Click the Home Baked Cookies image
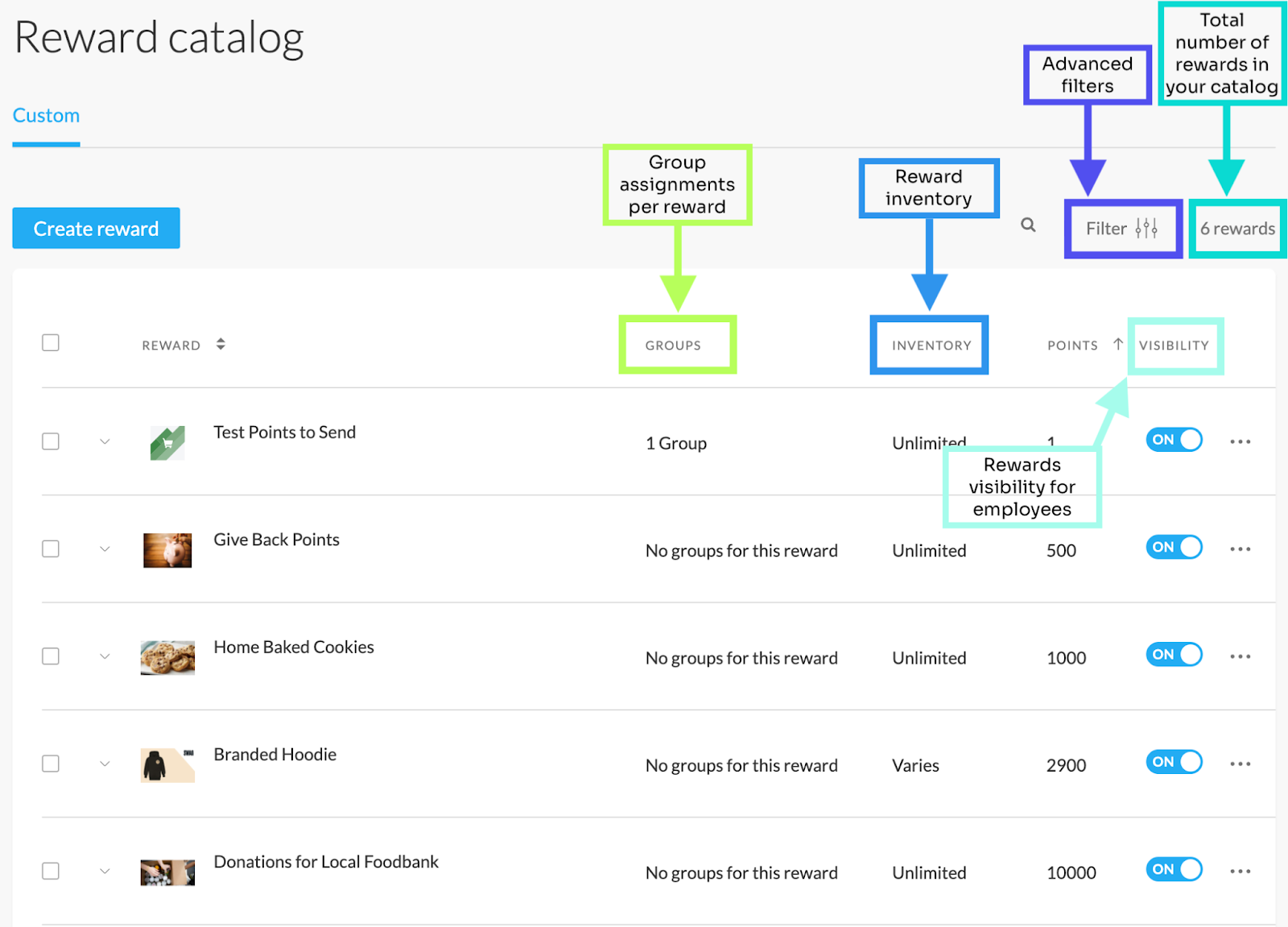 (x=167, y=657)
